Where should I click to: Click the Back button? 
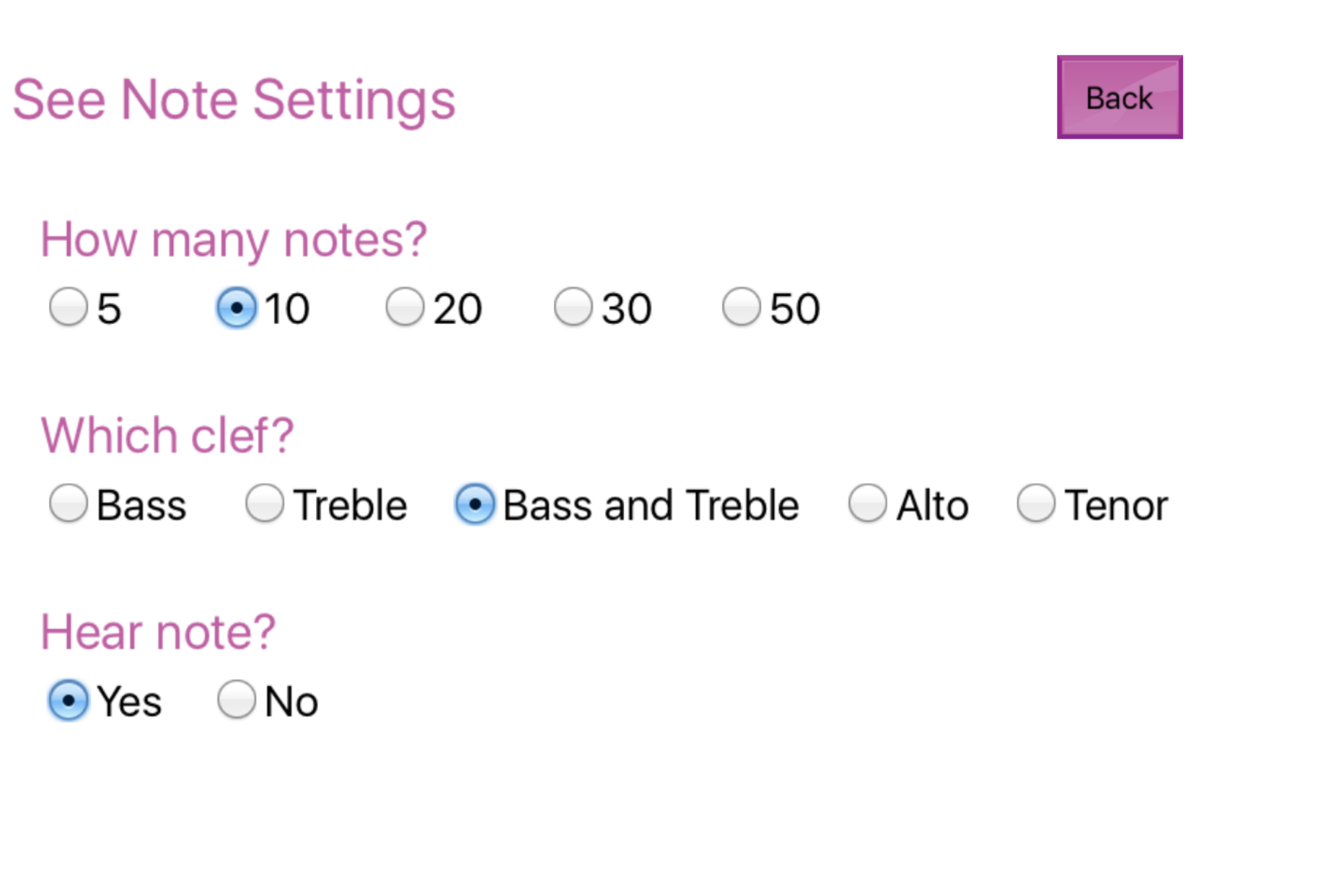click(1119, 97)
